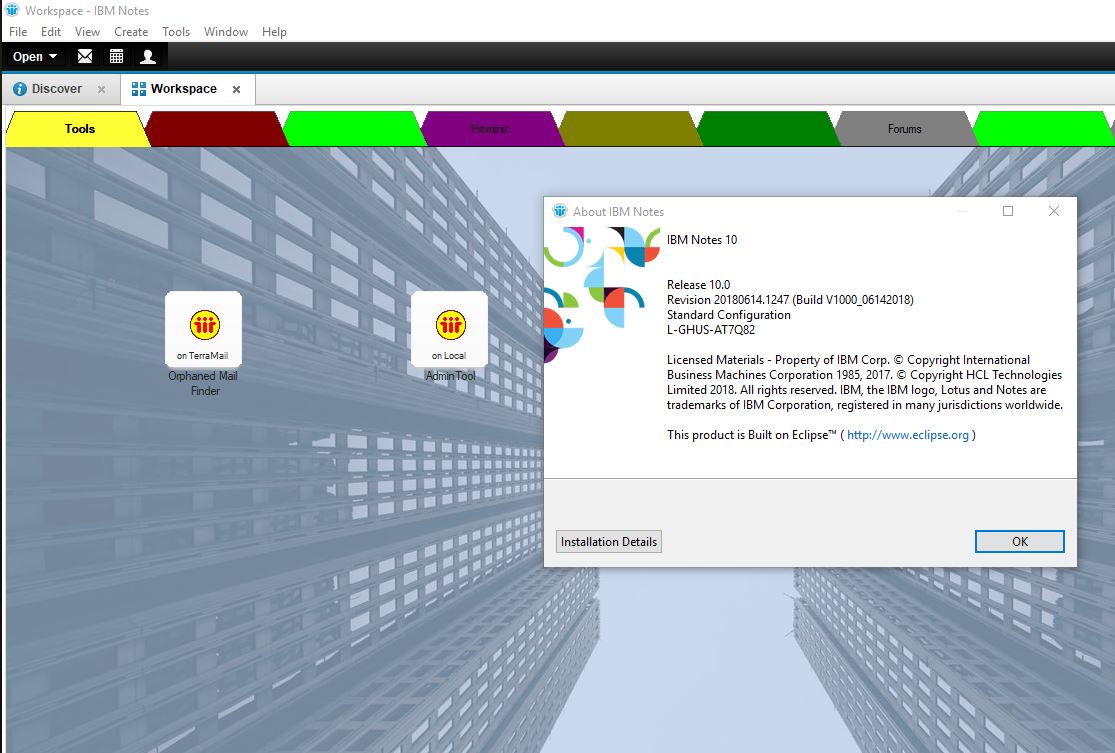1115x753 pixels.
Task: Select the gray Forums workspace page tab
Action: click(905, 129)
